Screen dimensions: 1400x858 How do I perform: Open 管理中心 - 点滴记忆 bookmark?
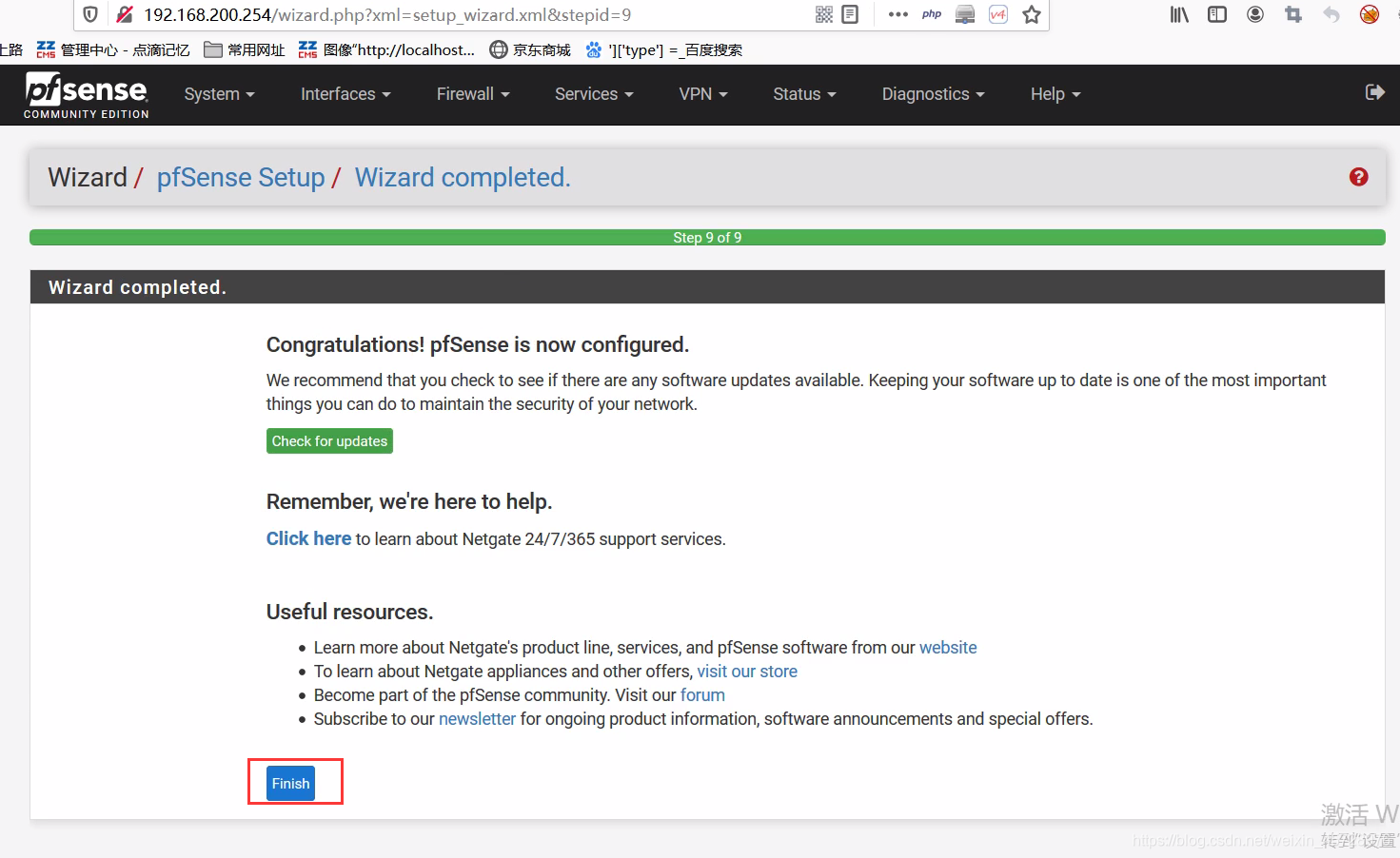pos(113,49)
